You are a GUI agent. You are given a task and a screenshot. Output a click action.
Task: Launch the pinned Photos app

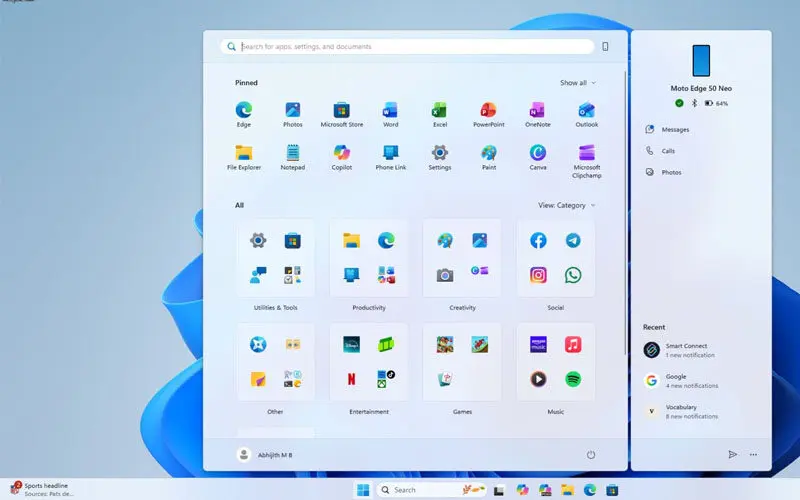click(292, 114)
